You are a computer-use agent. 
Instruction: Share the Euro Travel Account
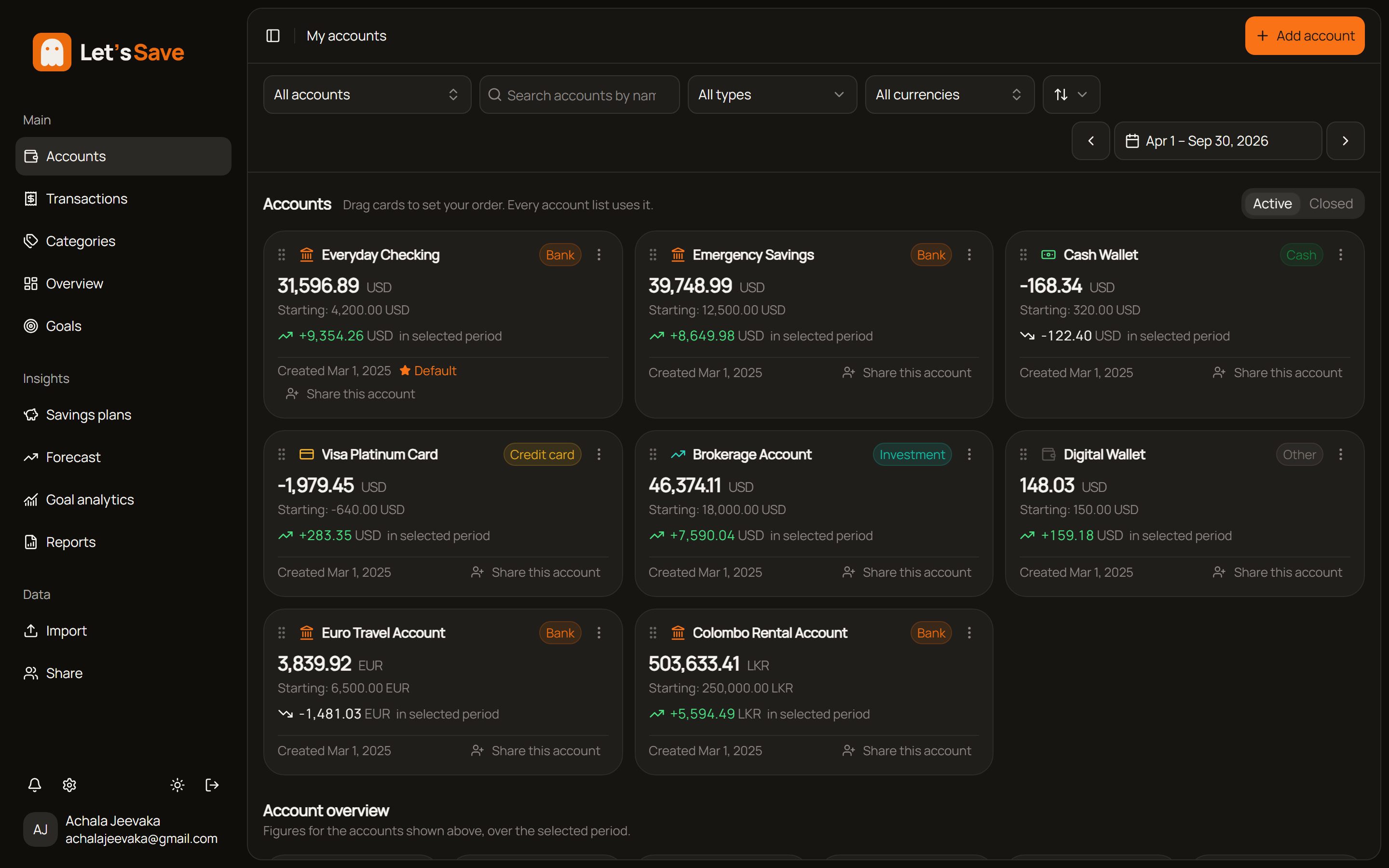click(535, 750)
